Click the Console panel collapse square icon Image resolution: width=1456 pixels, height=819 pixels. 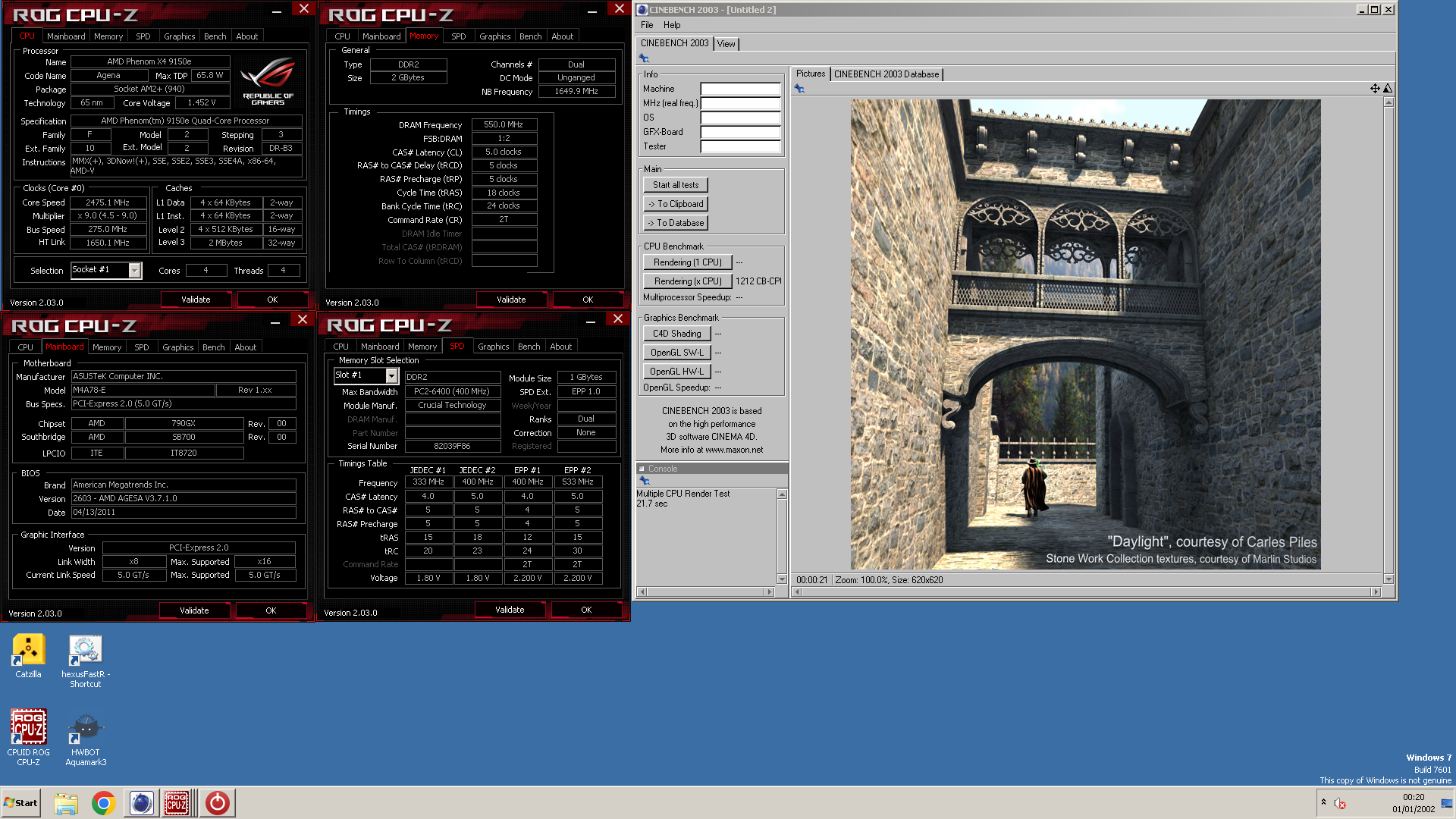pos(642,469)
